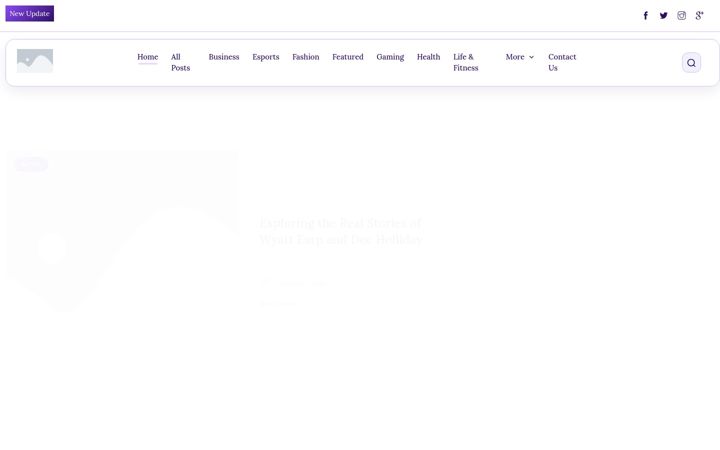The height and width of the screenshot is (450, 720).
Task: Click the faded featured post thumbnail
Action: (122, 232)
